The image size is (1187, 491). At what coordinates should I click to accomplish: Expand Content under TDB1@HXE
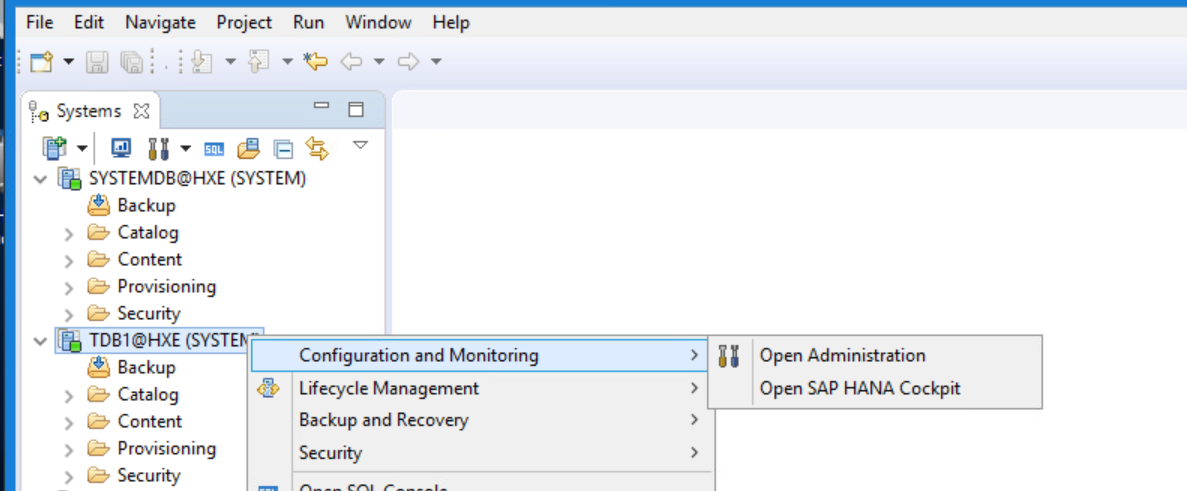[69, 423]
